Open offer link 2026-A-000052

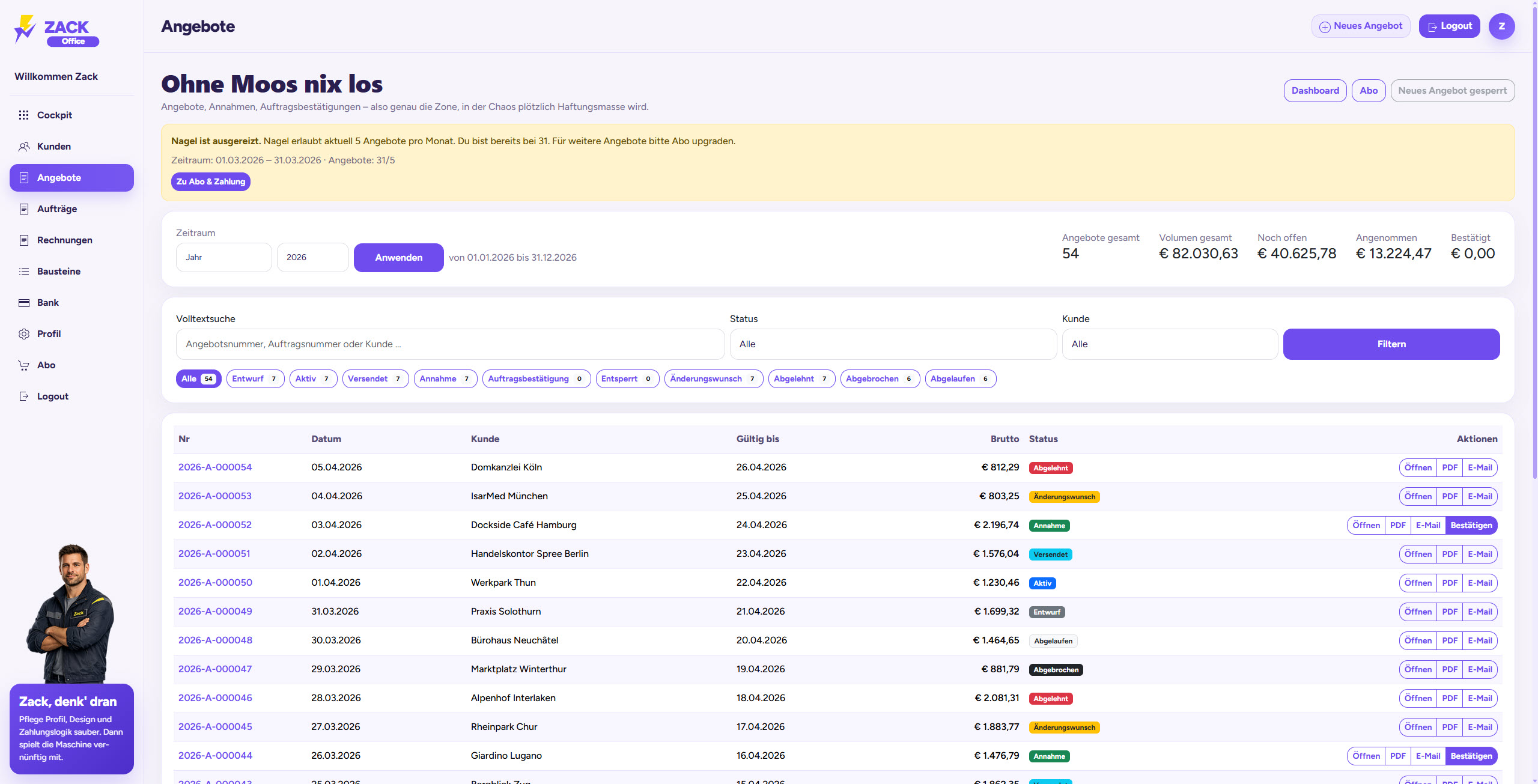tap(214, 525)
